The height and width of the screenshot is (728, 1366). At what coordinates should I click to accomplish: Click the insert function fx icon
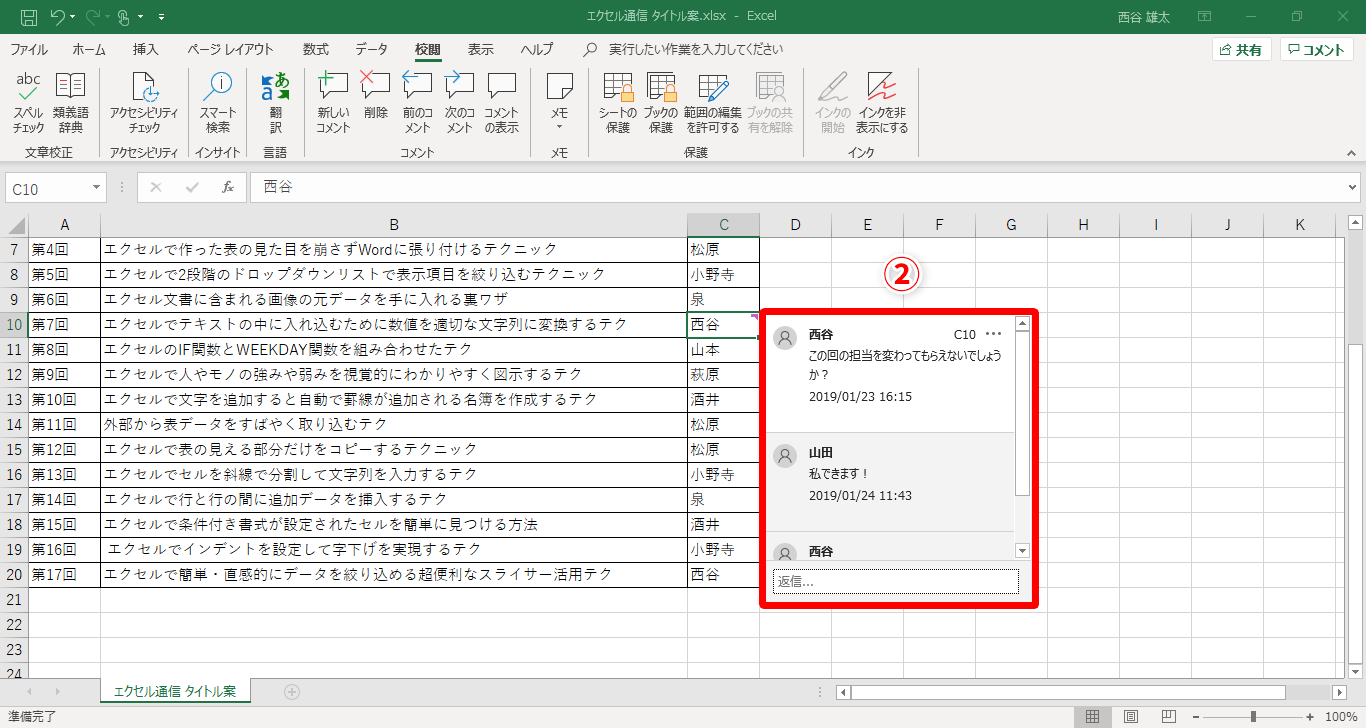(x=227, y=187)
